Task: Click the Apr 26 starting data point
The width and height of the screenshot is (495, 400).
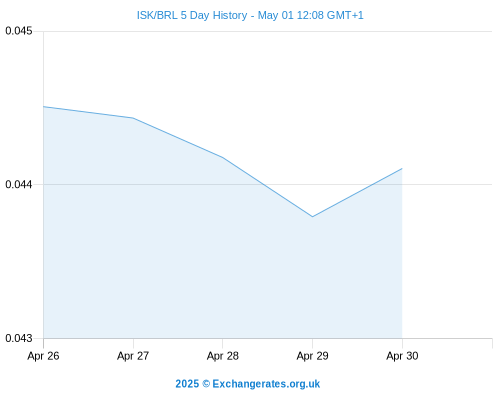Action: click(44, 107)
